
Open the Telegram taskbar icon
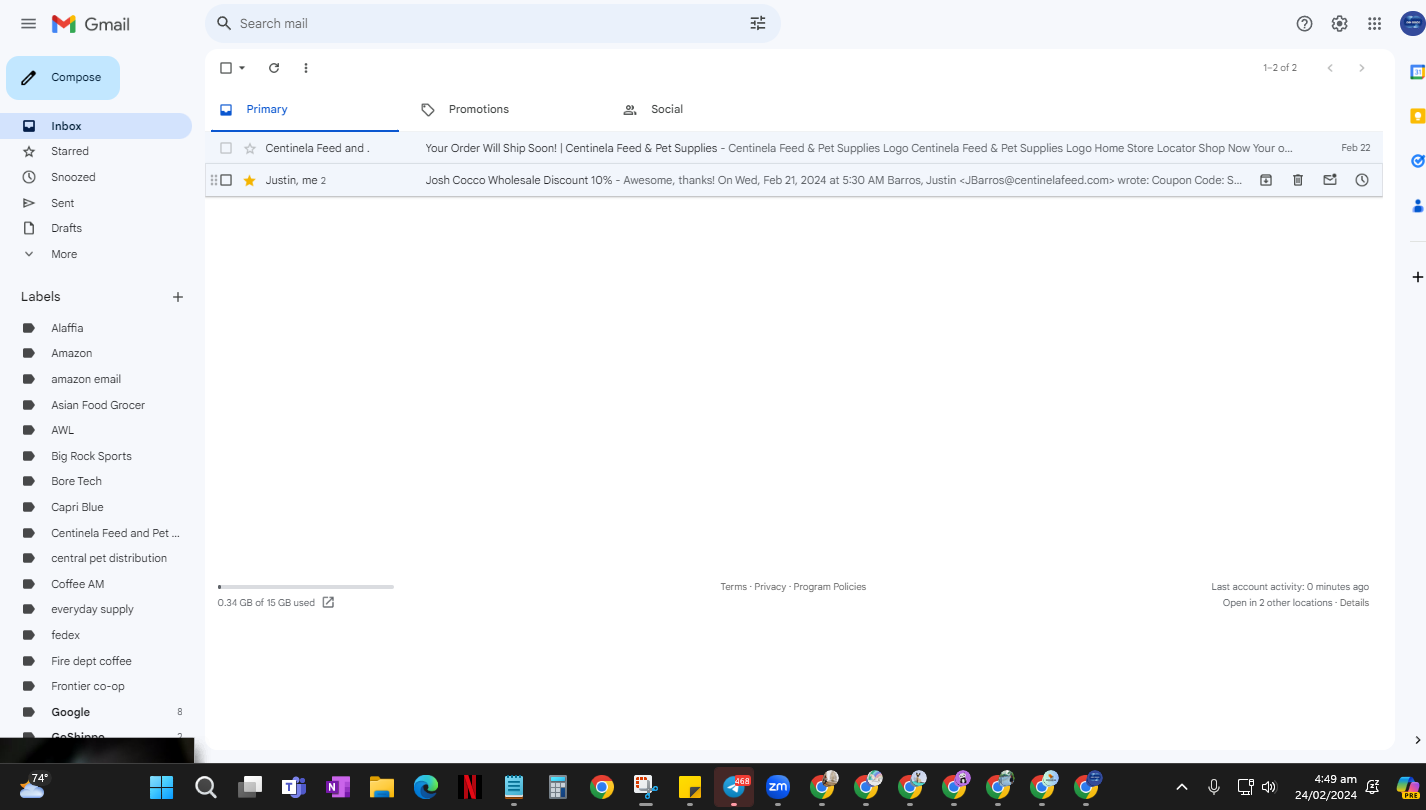[734, 787]
